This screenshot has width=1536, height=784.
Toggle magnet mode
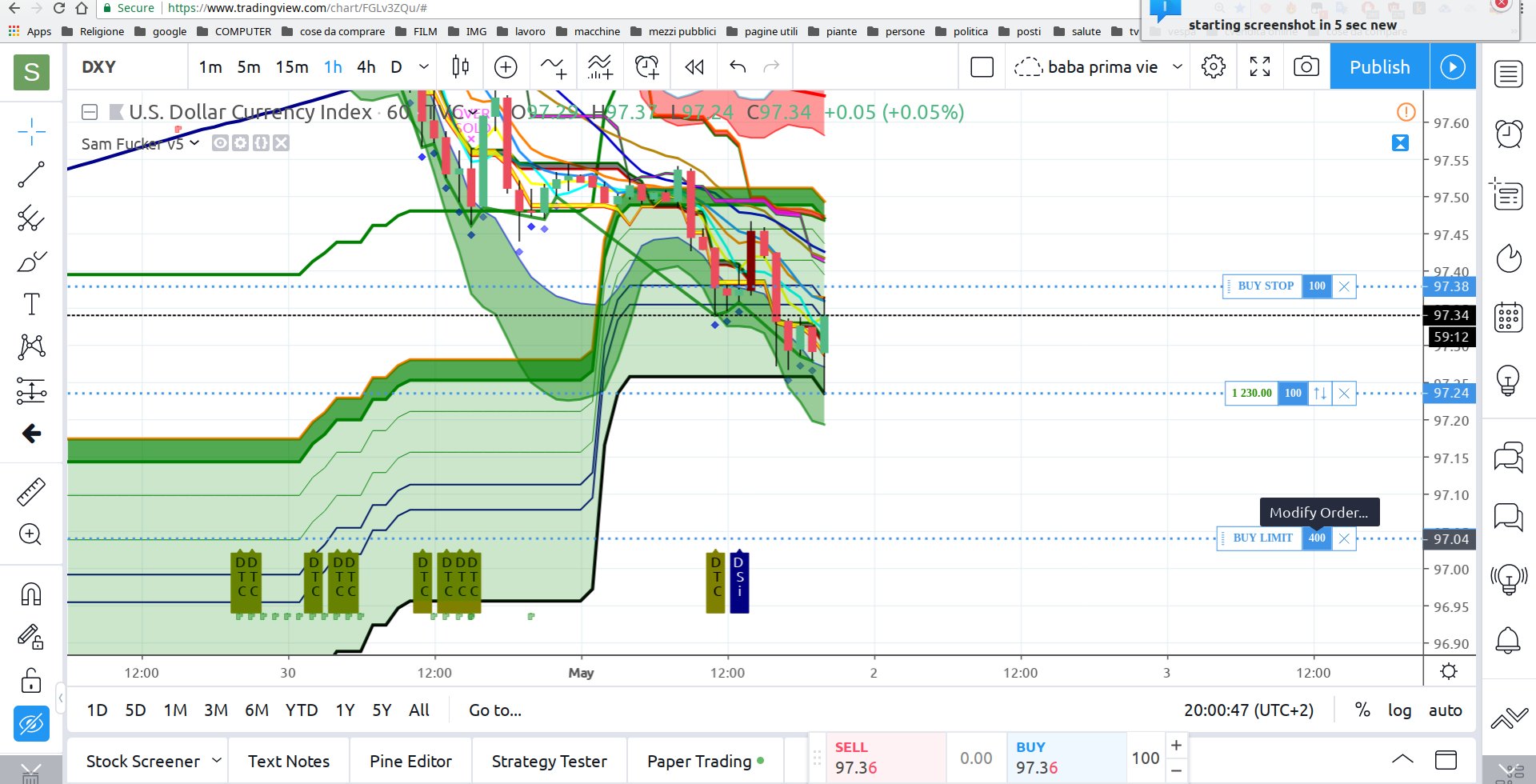31,594
